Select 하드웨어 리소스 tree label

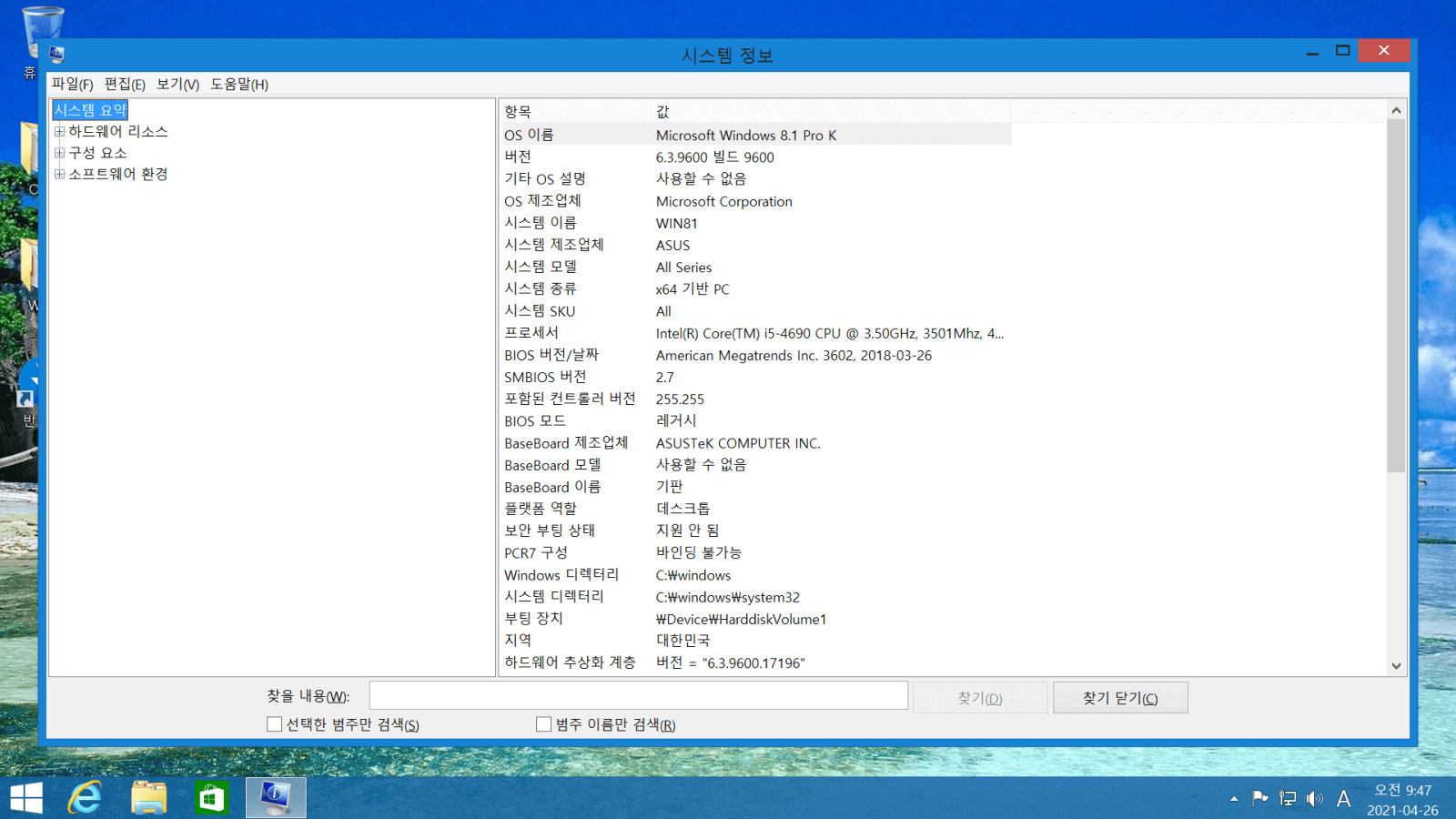point(118,132)
